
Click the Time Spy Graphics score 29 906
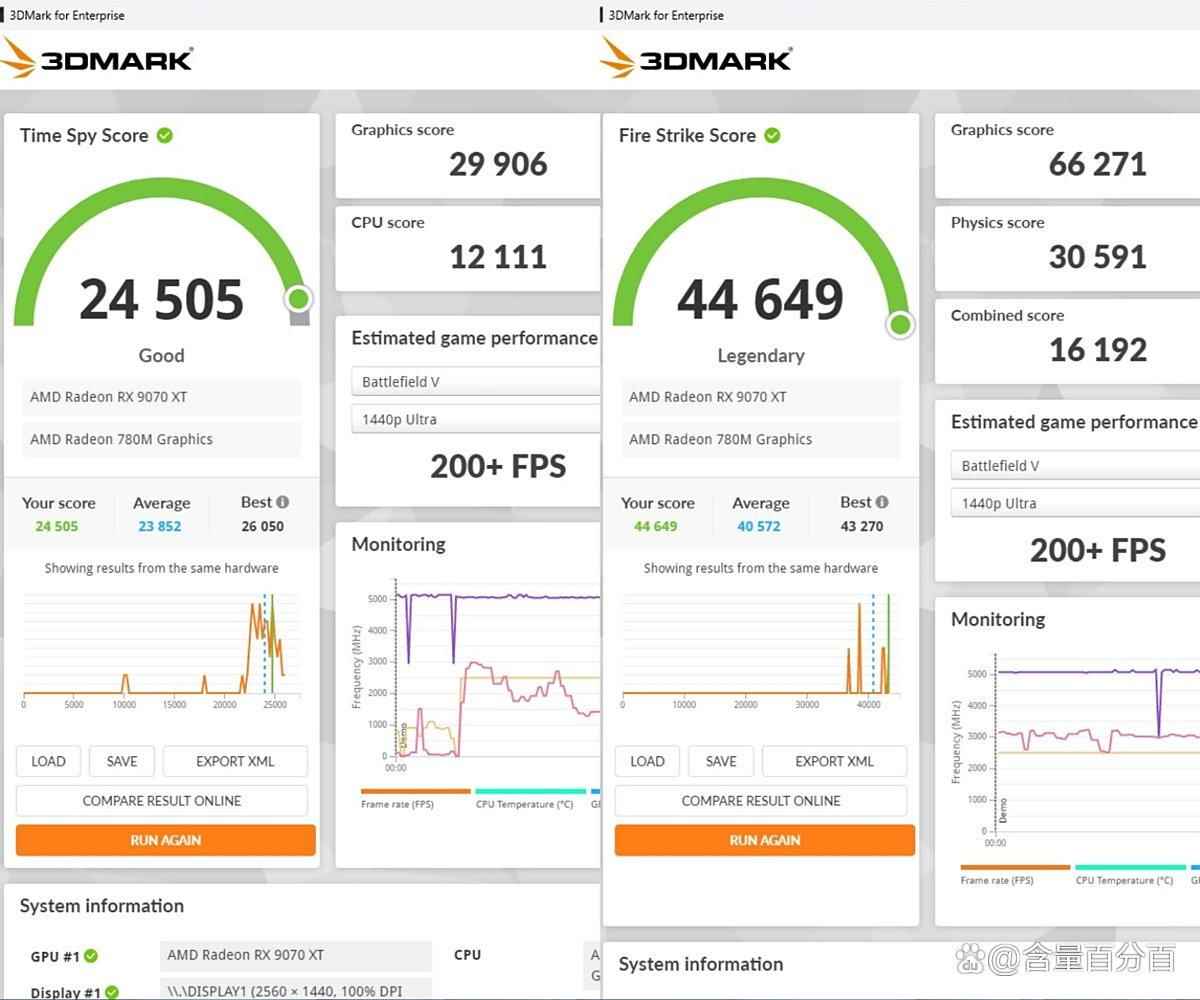pyautogui.click(x=498, y=164)
